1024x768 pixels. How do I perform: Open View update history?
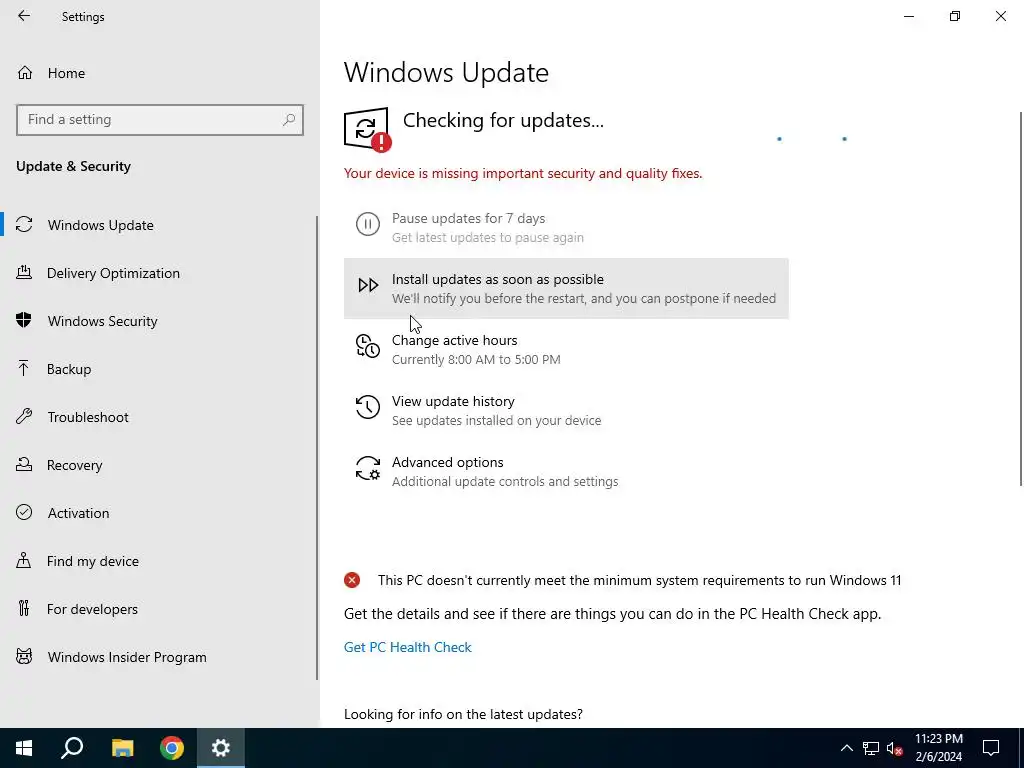point(566,410)
